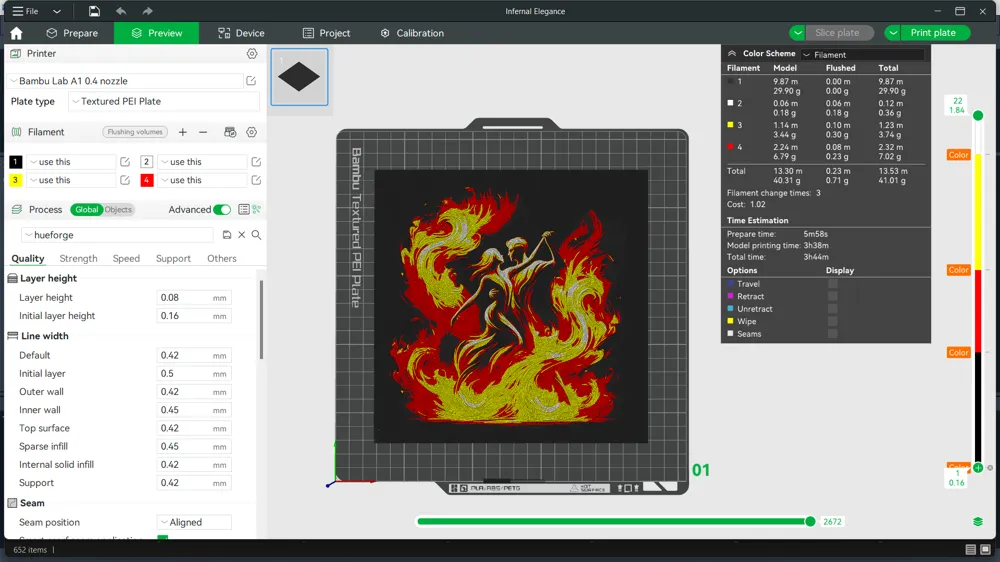Click the compare presets icon

pyautogui.click(x=256, y=209)
